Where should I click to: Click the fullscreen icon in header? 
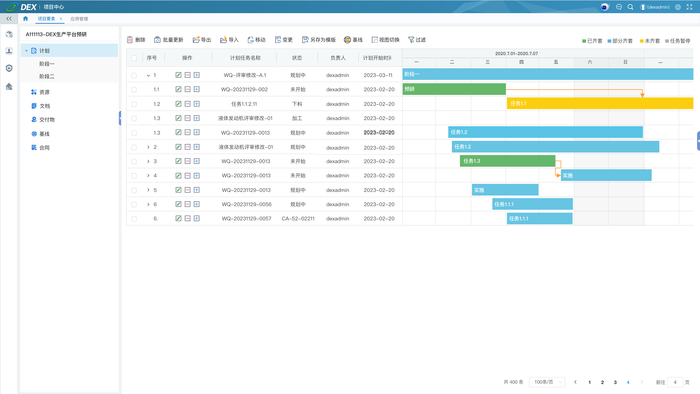click(x=689, y=7)
